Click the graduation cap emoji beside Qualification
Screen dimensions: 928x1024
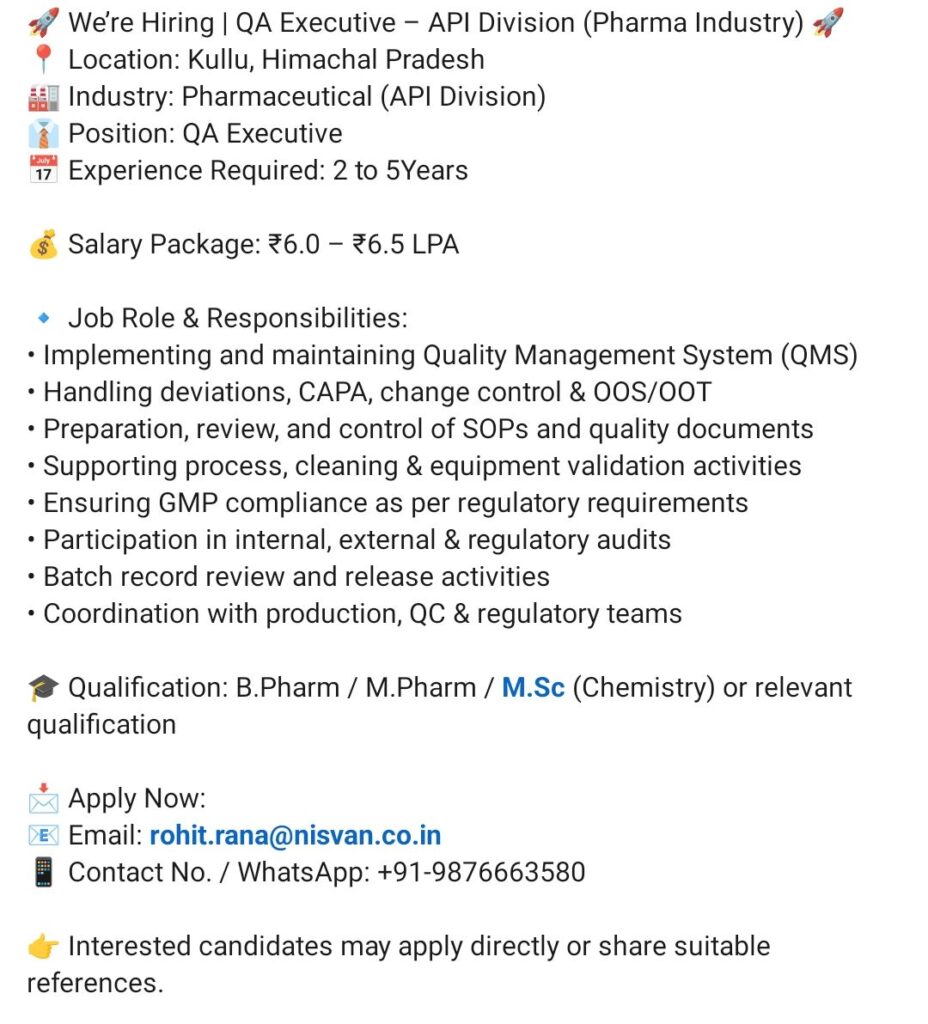coord(43,688)
